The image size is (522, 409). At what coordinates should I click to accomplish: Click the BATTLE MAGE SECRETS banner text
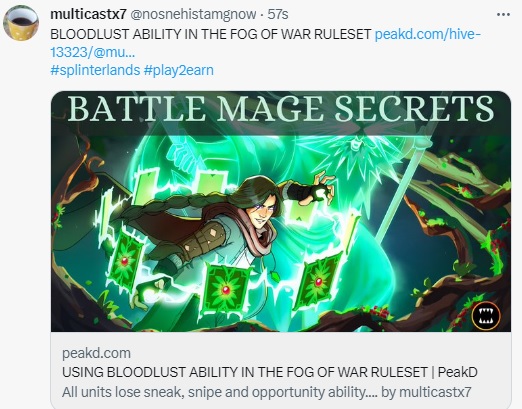tap(281, 109)
